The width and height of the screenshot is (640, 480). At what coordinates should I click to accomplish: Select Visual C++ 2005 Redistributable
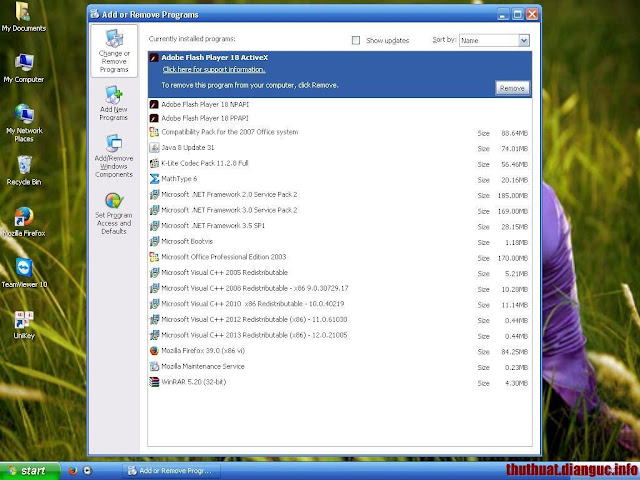(x=340, y=273)
